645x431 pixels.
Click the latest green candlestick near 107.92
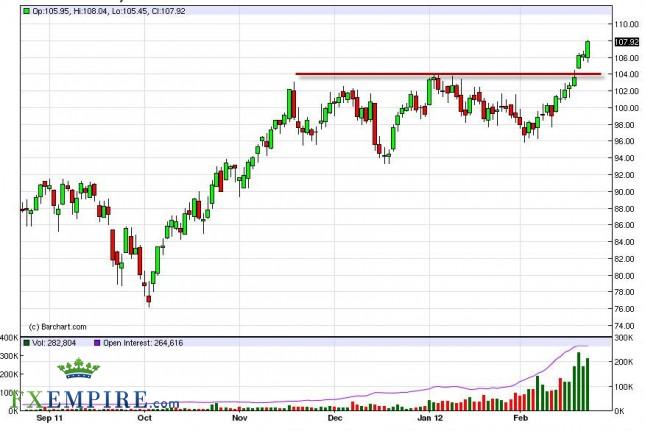pyautogui.click(x=587, y=50)
